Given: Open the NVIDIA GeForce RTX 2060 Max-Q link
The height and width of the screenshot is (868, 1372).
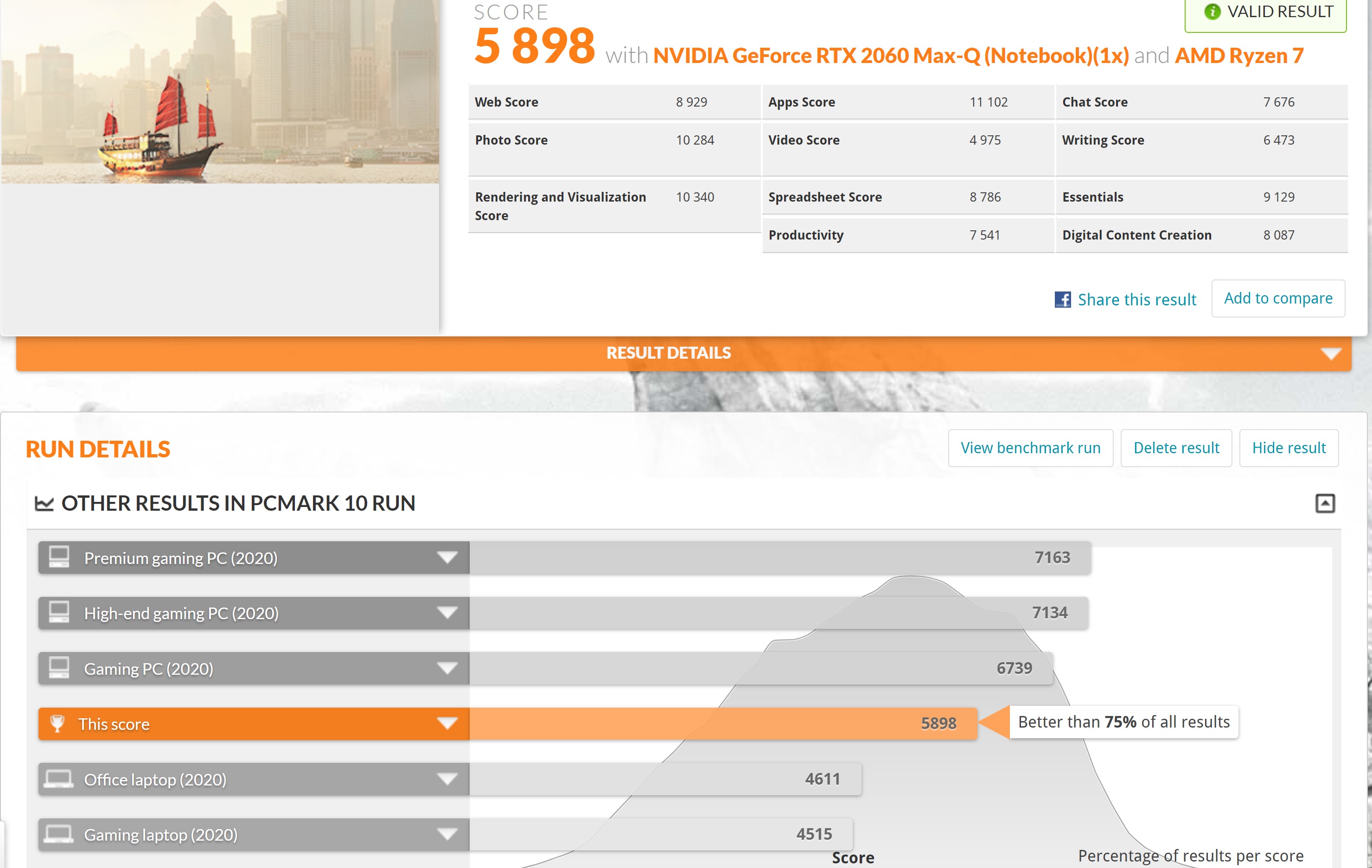Looking at the screenshot, I should point(891,56).
